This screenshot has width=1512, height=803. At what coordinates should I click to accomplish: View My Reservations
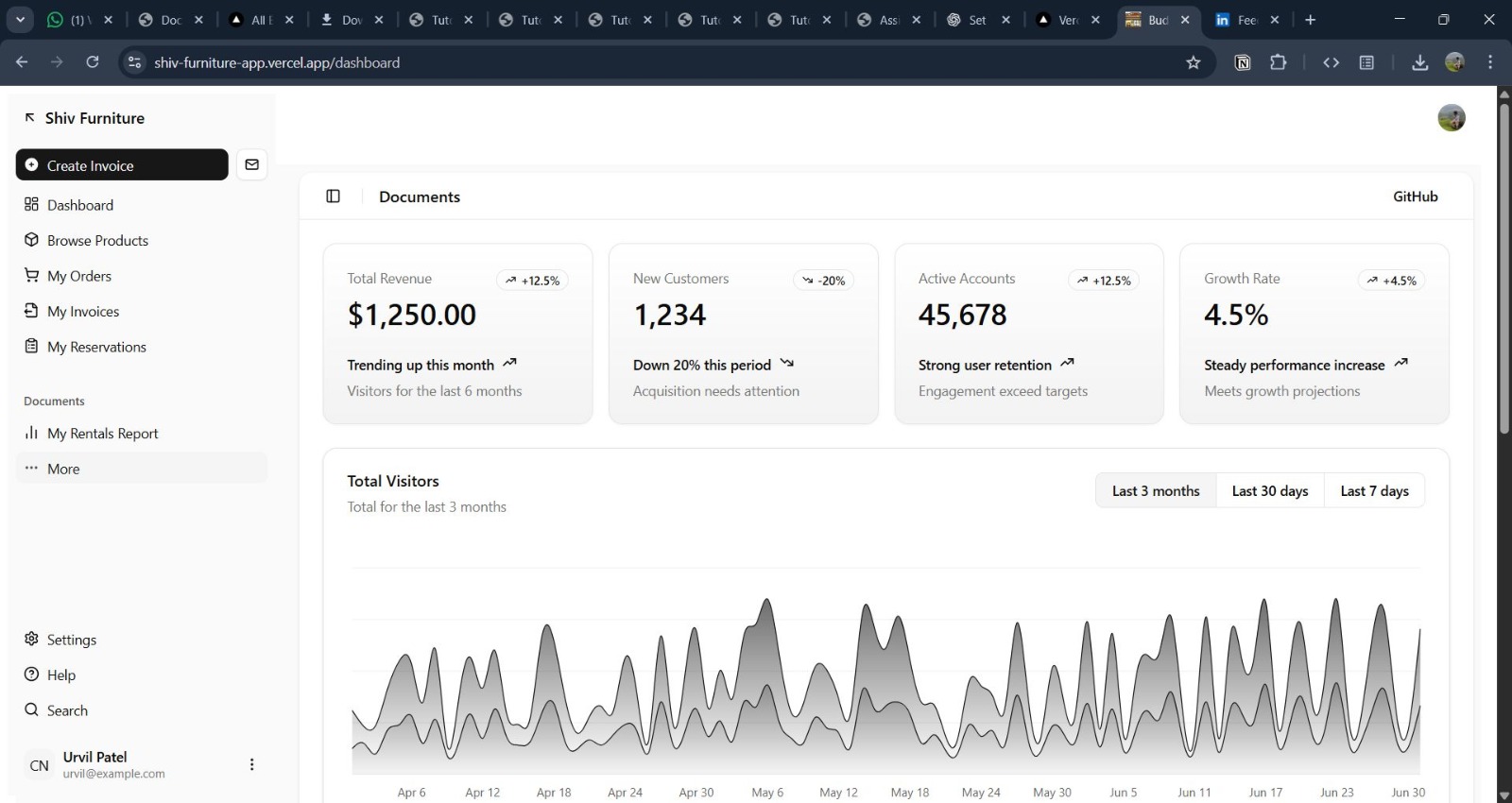96,347
